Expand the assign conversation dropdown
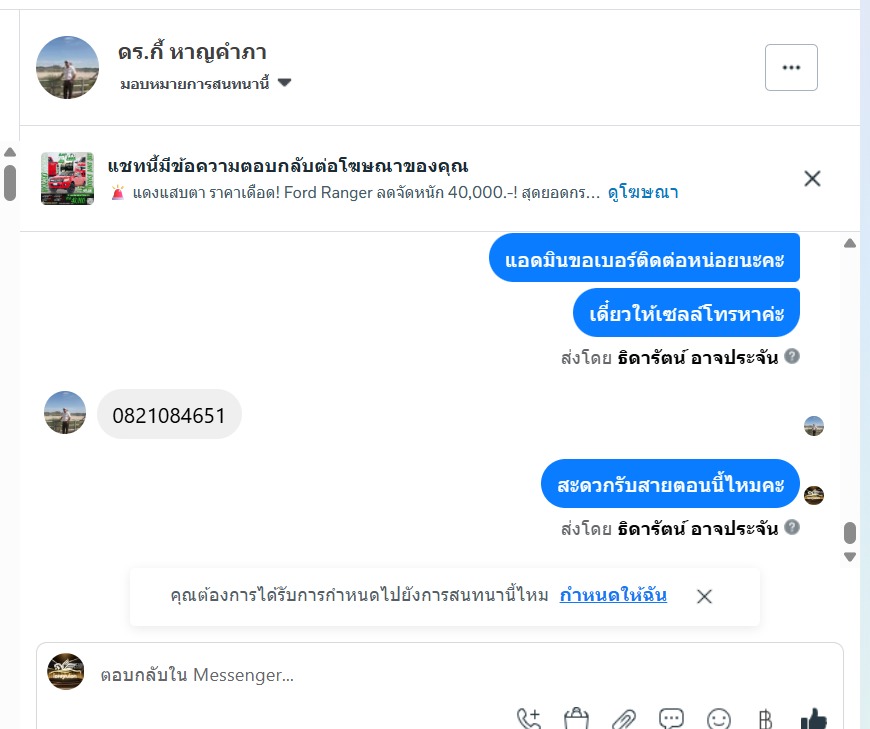The width and height of the screenshot is (870, 729). point(205,84)
